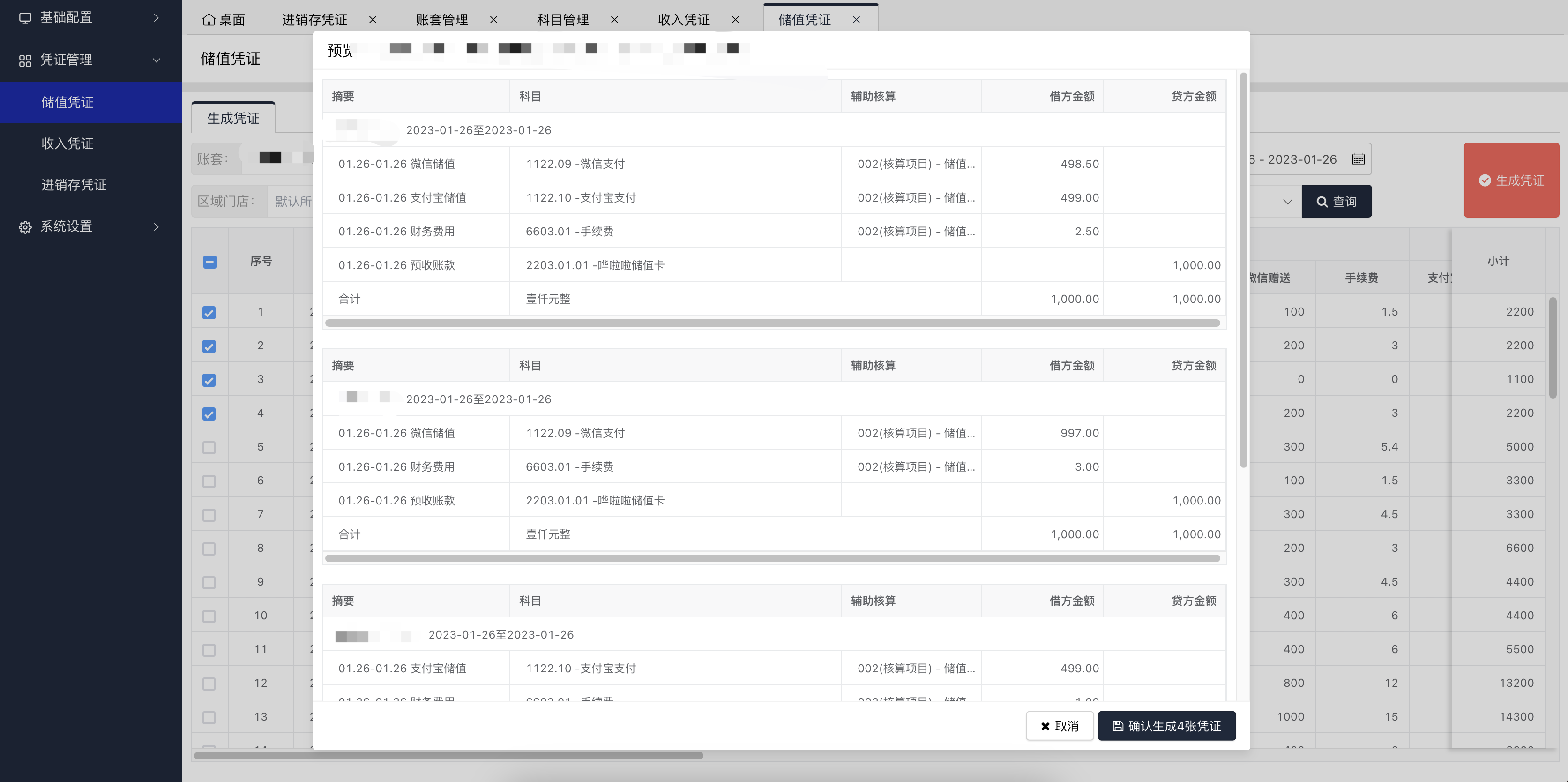Image resolution: width=1568 pixels, height=782 pixels.
Task: Open the 收入凭证 sidebar item
Action: pos(91,144)
